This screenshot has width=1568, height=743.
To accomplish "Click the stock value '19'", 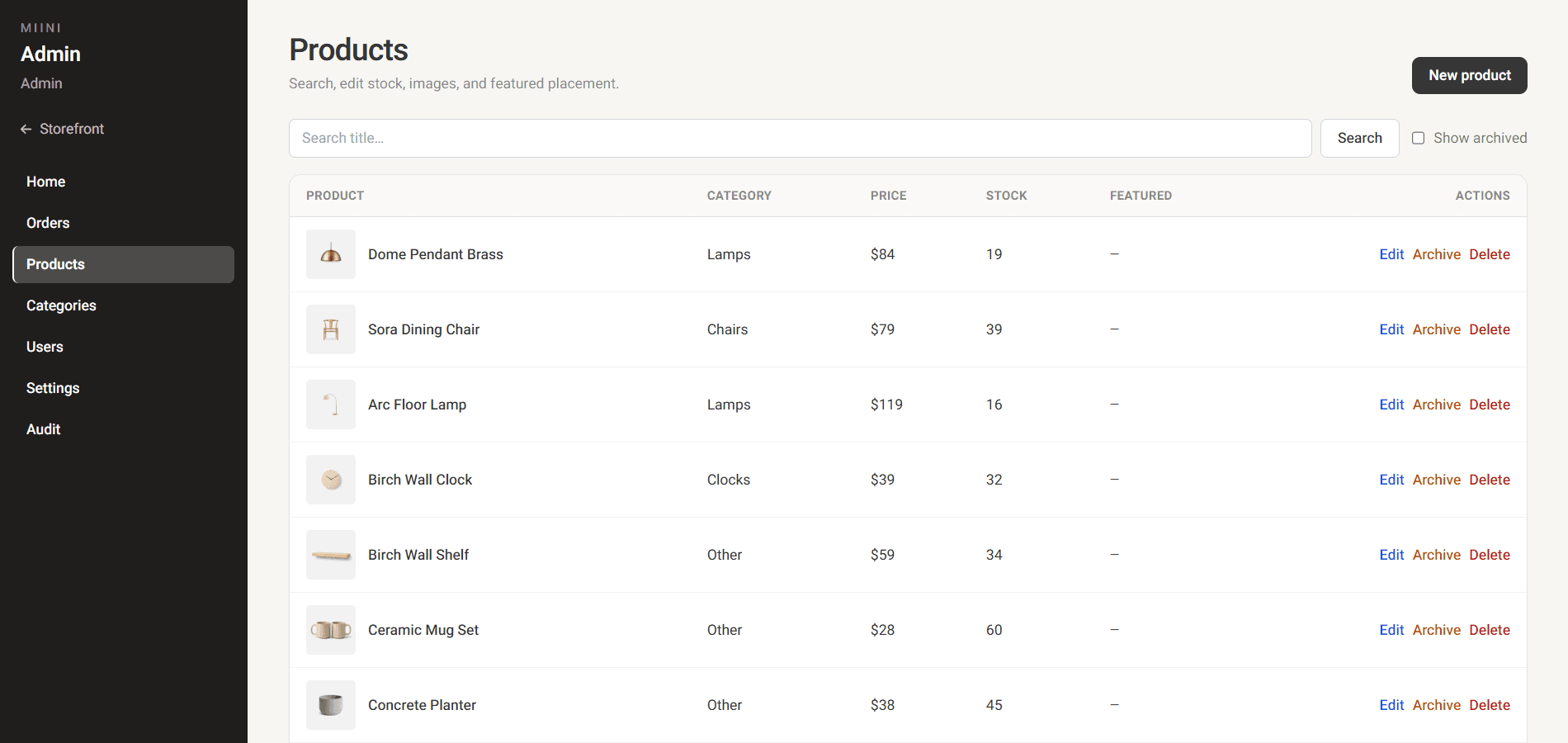I will click(x=994, y=254).
